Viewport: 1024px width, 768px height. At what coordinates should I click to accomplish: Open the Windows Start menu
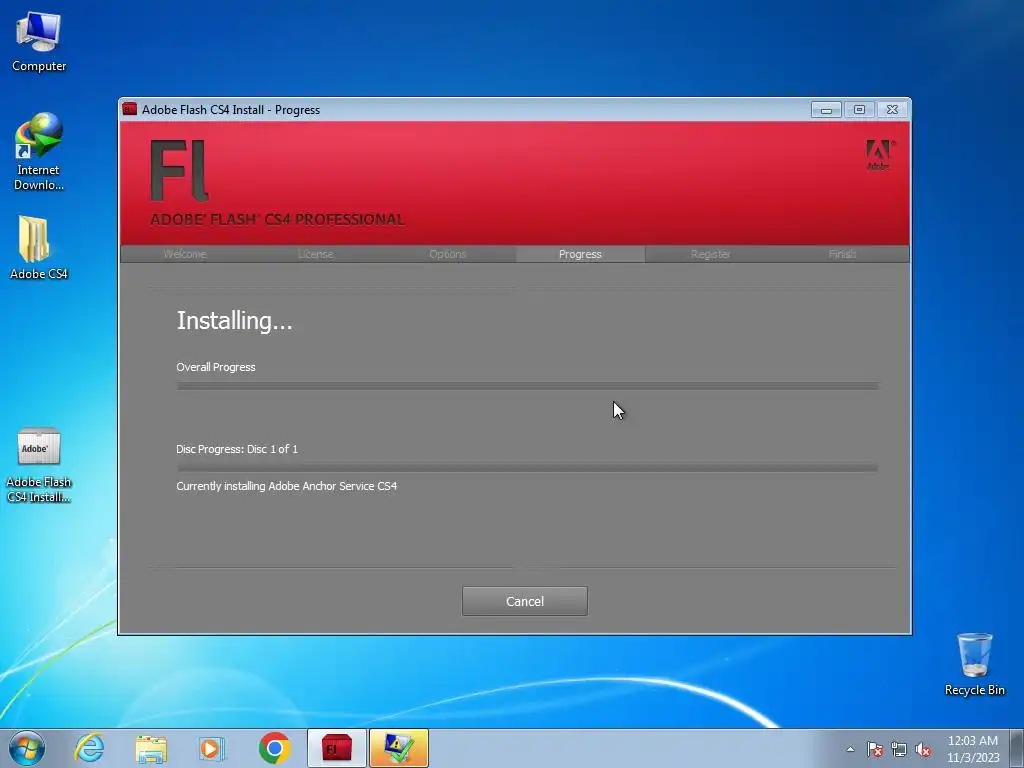(27, 748)
